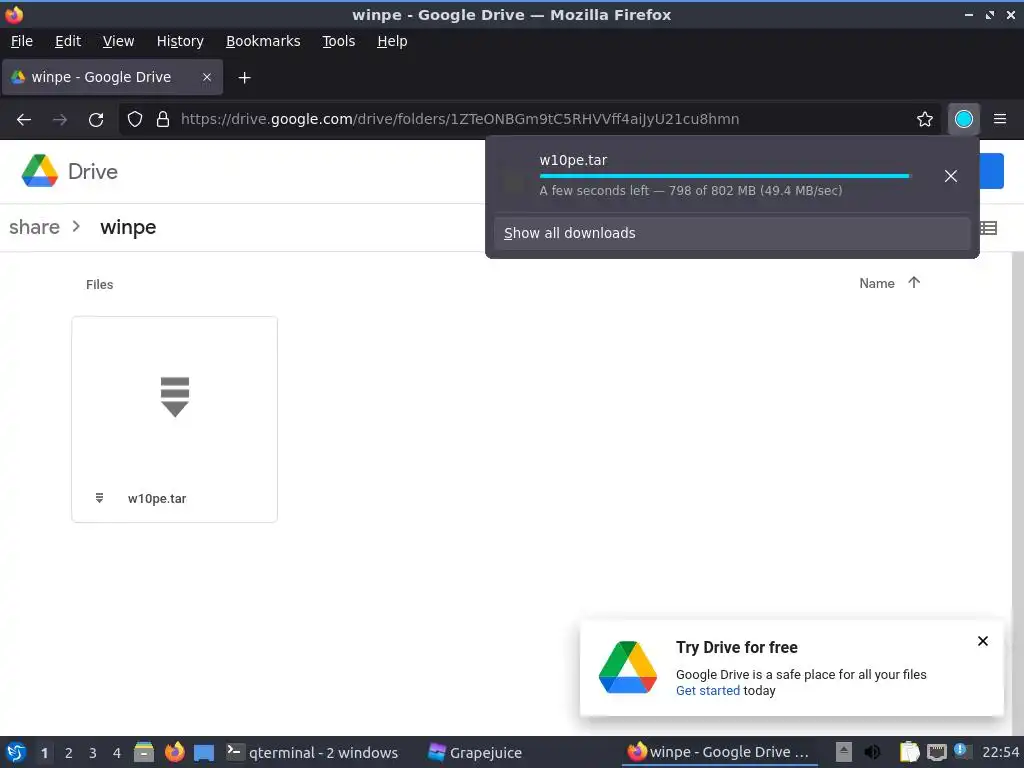Open the History menu

pyautogui.click(x=180, y=41)
